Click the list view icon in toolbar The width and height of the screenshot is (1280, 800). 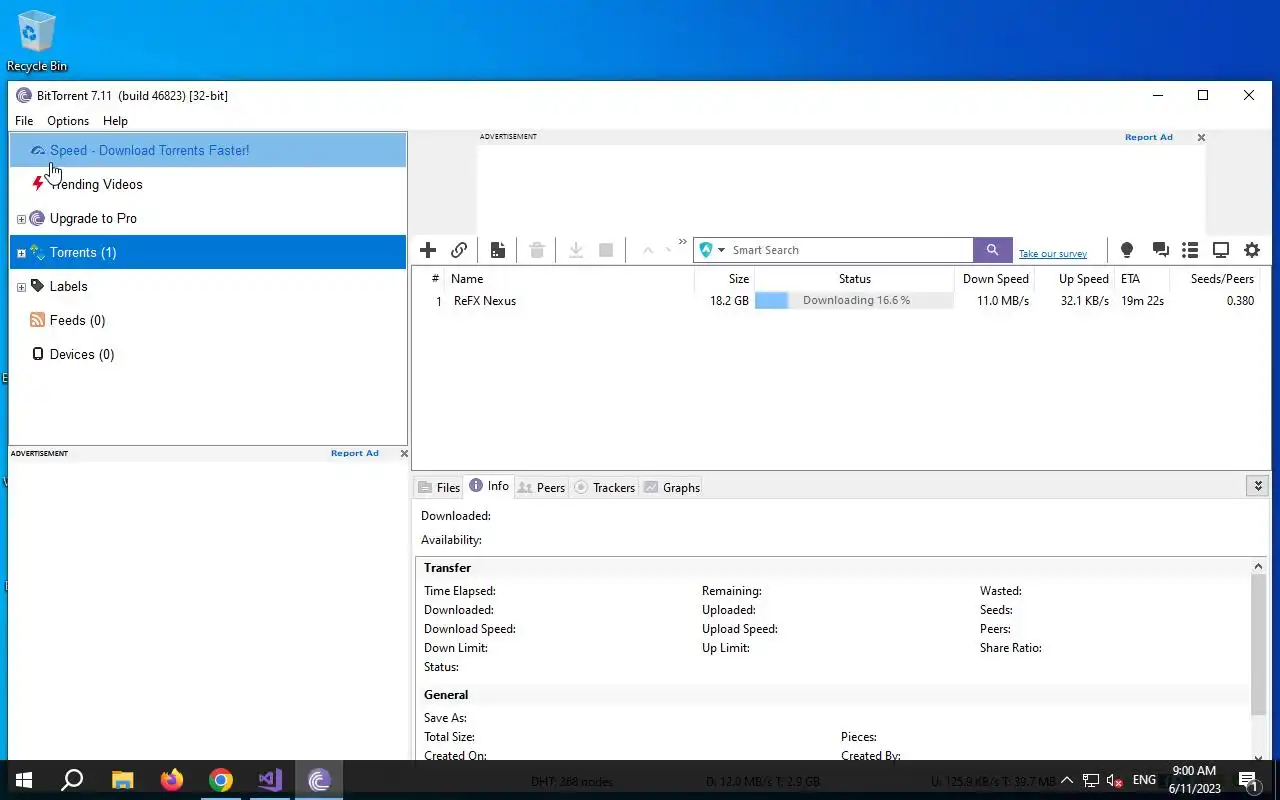pyautogui.click(x=1190, y=250)
